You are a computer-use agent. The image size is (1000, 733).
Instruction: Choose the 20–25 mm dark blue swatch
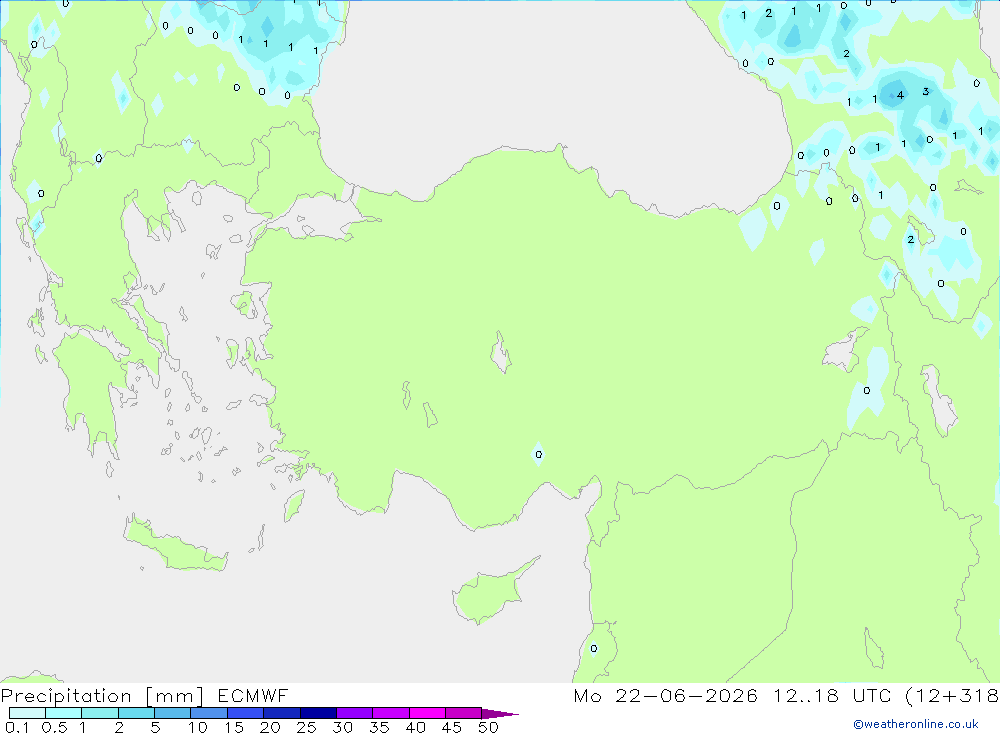click(x=282, y=713)
